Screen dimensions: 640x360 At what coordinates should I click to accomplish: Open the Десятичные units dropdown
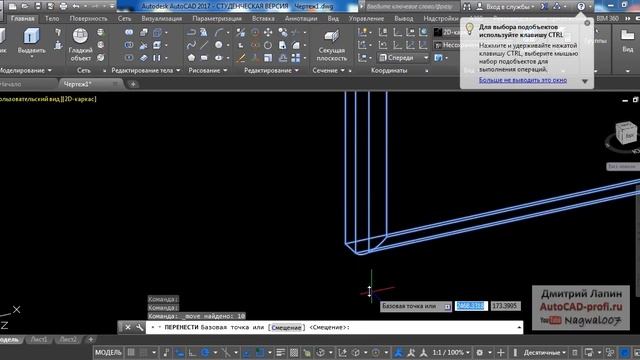(x=545, y=352)
